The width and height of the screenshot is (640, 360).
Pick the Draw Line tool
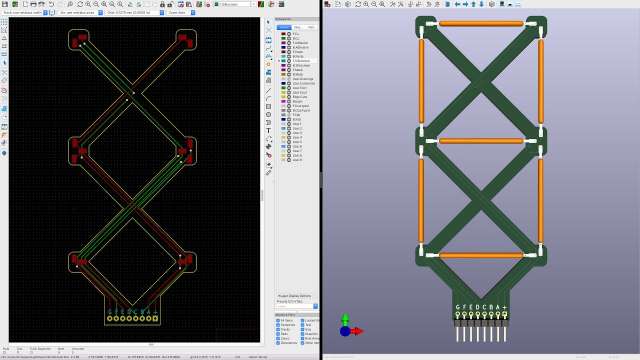point(268,91)
